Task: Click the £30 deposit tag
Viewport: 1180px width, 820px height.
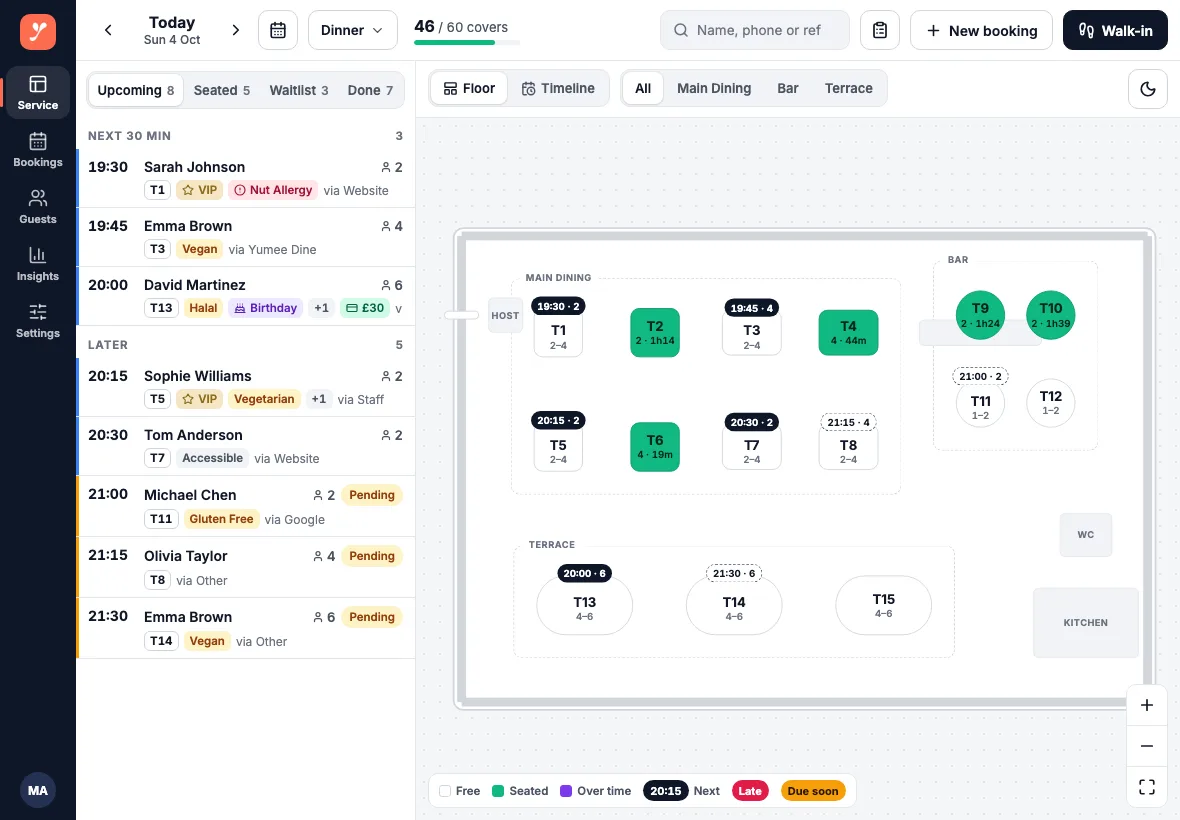Action: tap(365, 308)
